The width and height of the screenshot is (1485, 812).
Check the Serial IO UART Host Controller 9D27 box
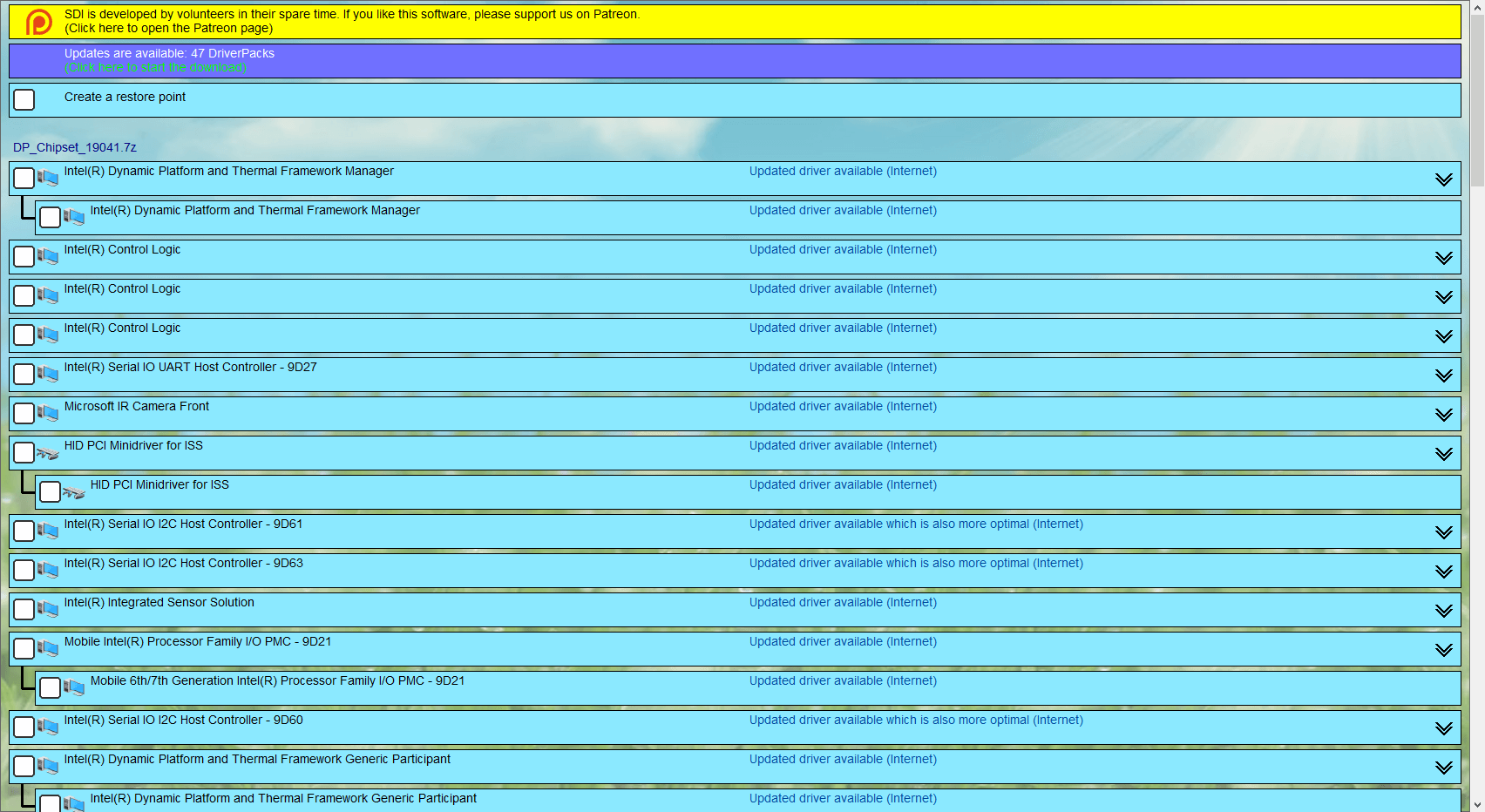point(24,374)
